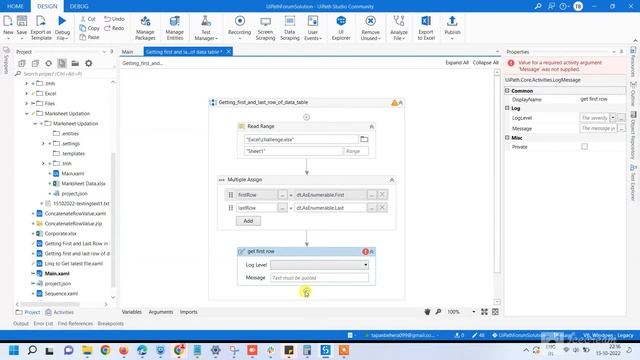Click the Sheet1 name field

[293, 151]
